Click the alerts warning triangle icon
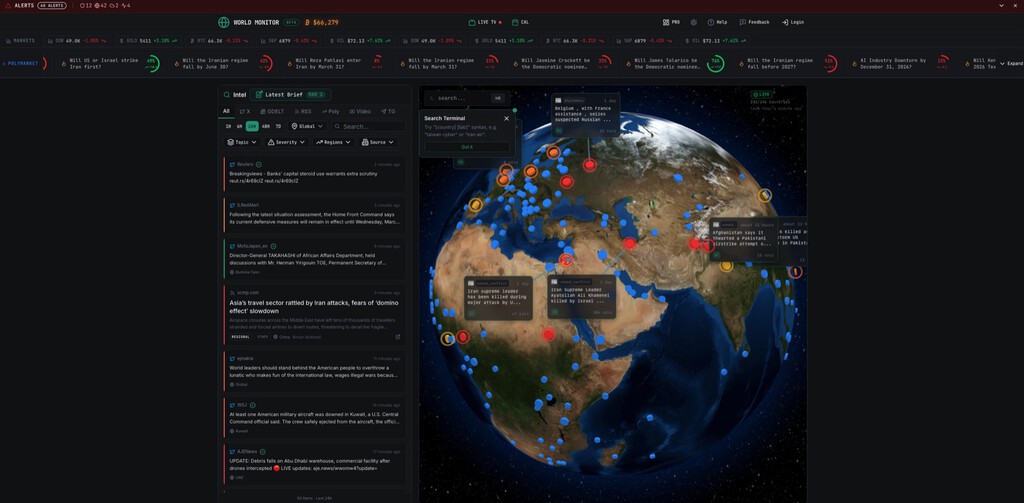The width and height of the screenshot is (1024, 503). point(8,5)
